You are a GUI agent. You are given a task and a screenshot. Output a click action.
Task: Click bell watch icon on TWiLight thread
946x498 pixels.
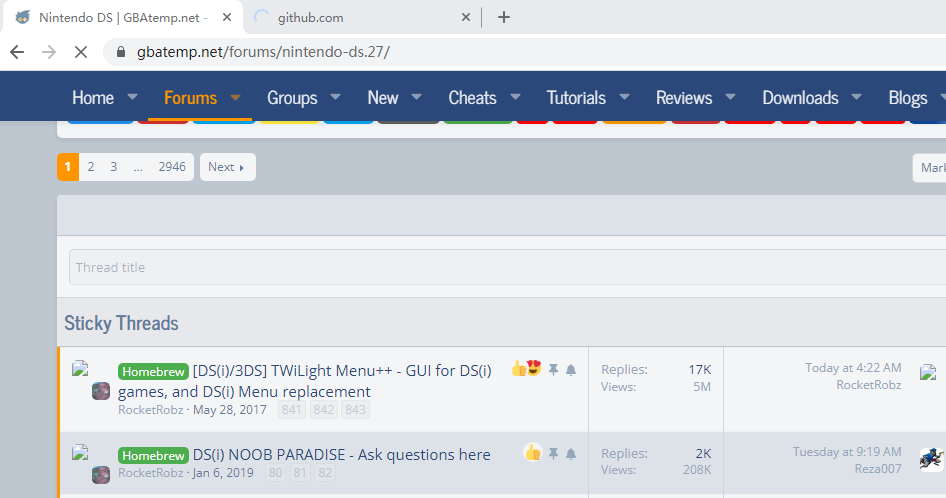click(571, 370)
